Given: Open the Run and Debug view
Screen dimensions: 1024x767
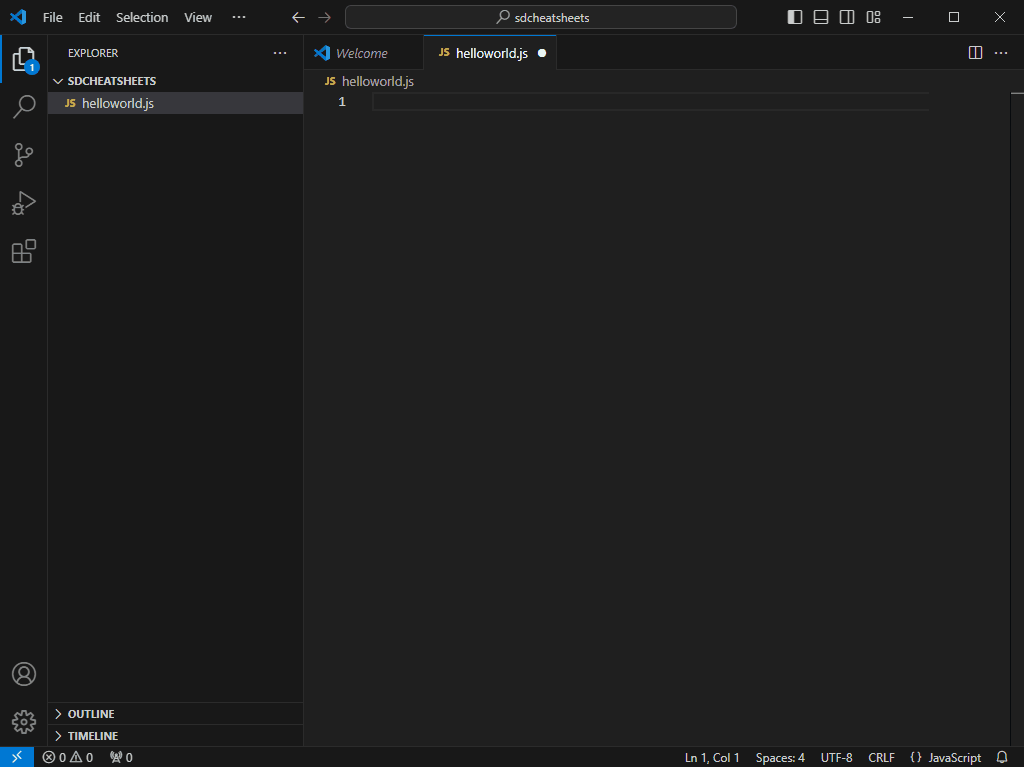Looking at the screenshot, I should [x=24, y=203].
